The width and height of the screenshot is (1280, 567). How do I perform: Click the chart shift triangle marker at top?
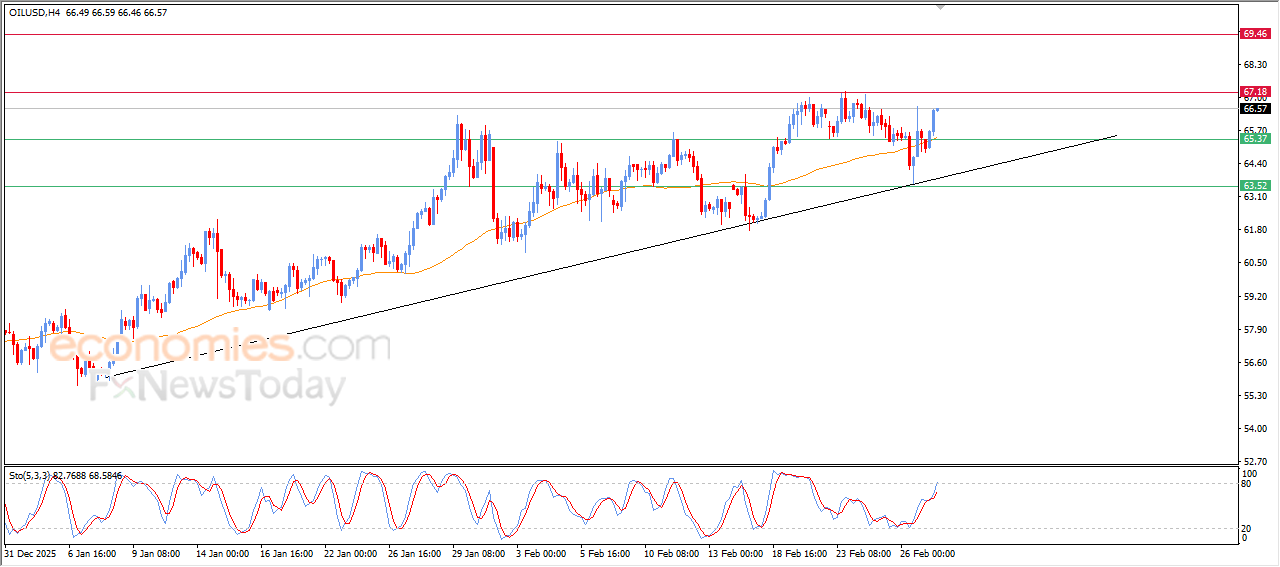tap(940, 6)
